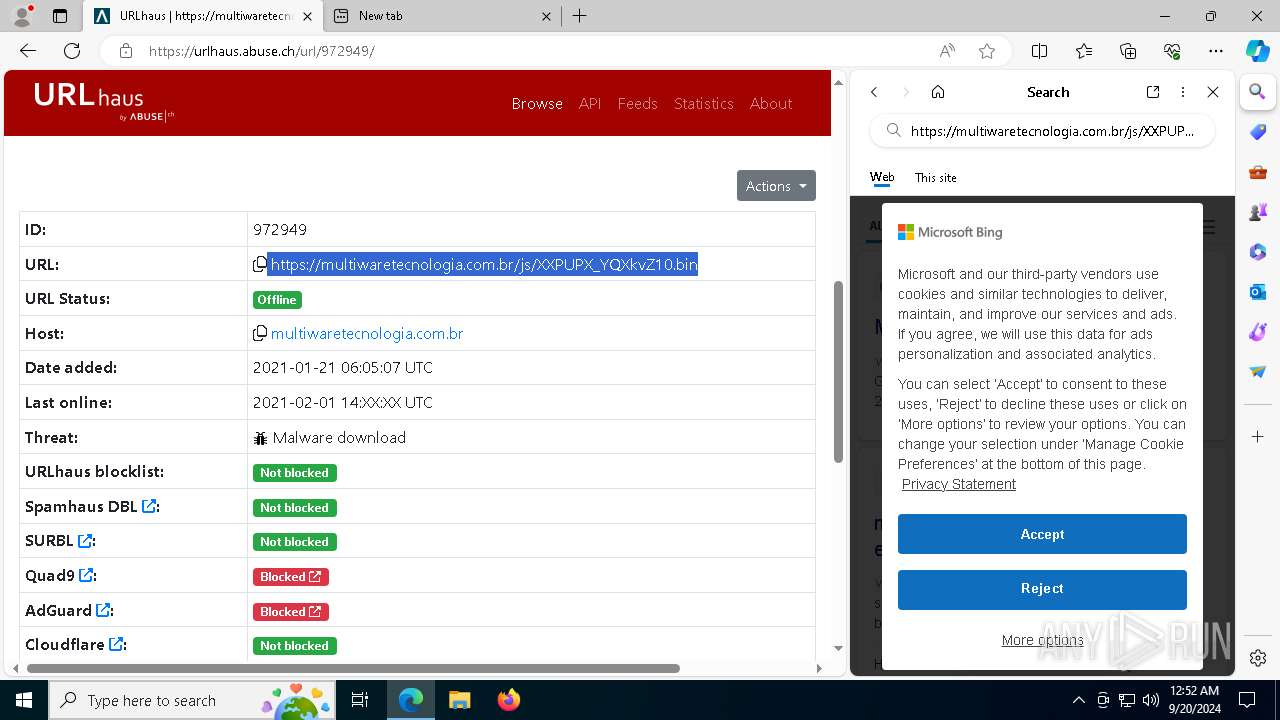Launch Firefox from the taskbar
The width and height of the screenshot is (1280, 720).
click(509, 700)
